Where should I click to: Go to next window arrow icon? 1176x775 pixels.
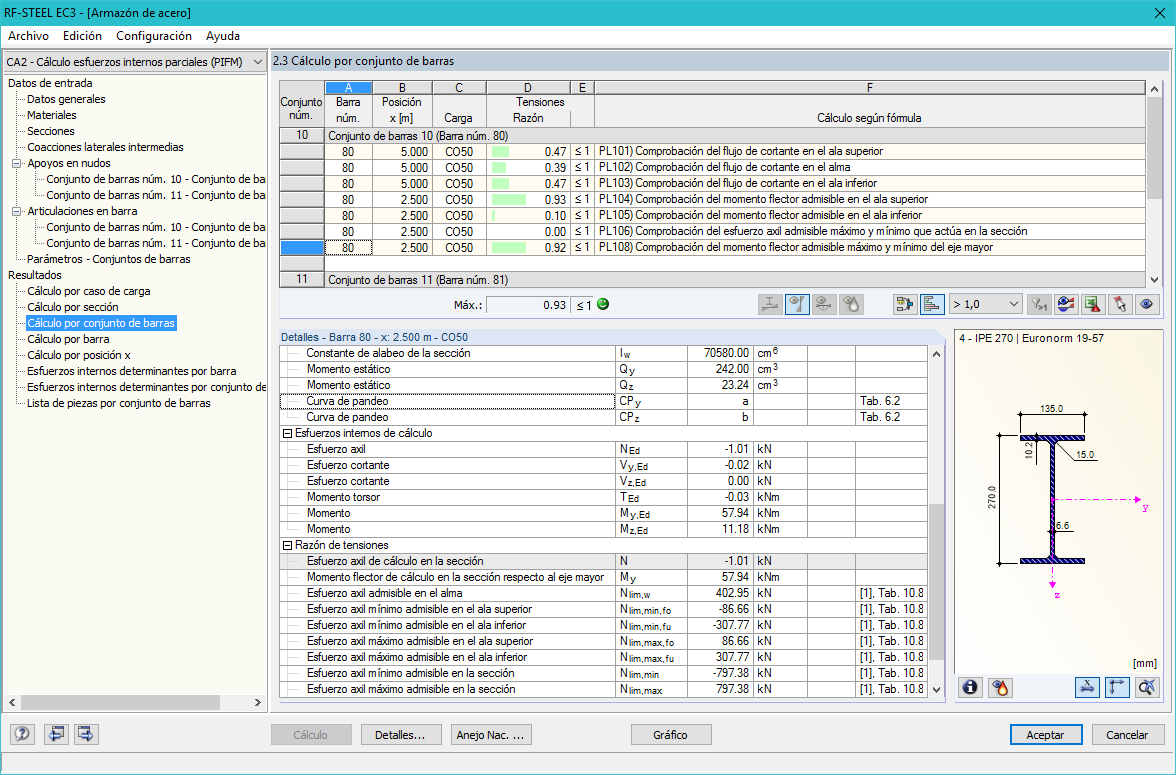(x=86, y=734)
